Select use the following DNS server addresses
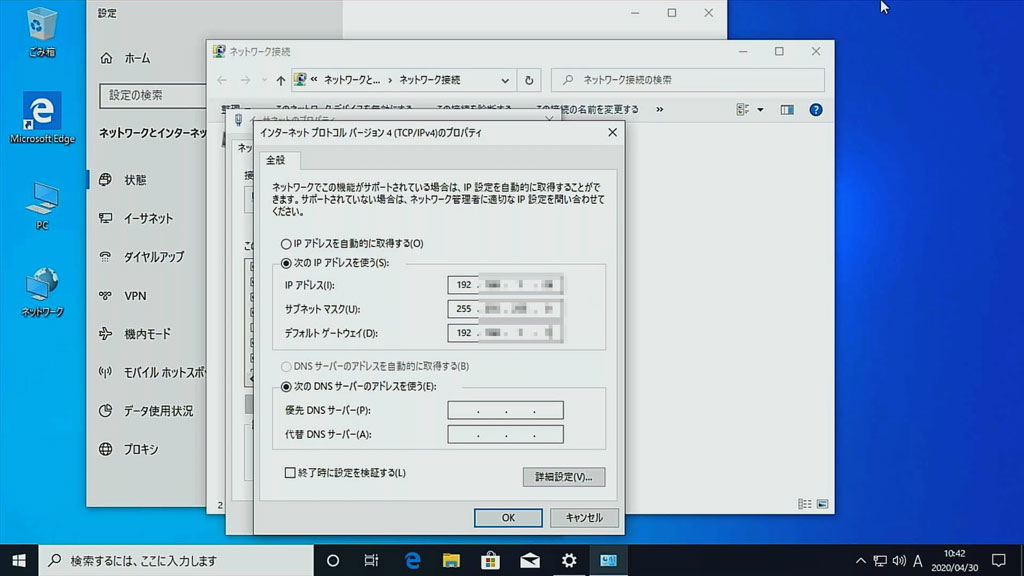 pos(287,386)
